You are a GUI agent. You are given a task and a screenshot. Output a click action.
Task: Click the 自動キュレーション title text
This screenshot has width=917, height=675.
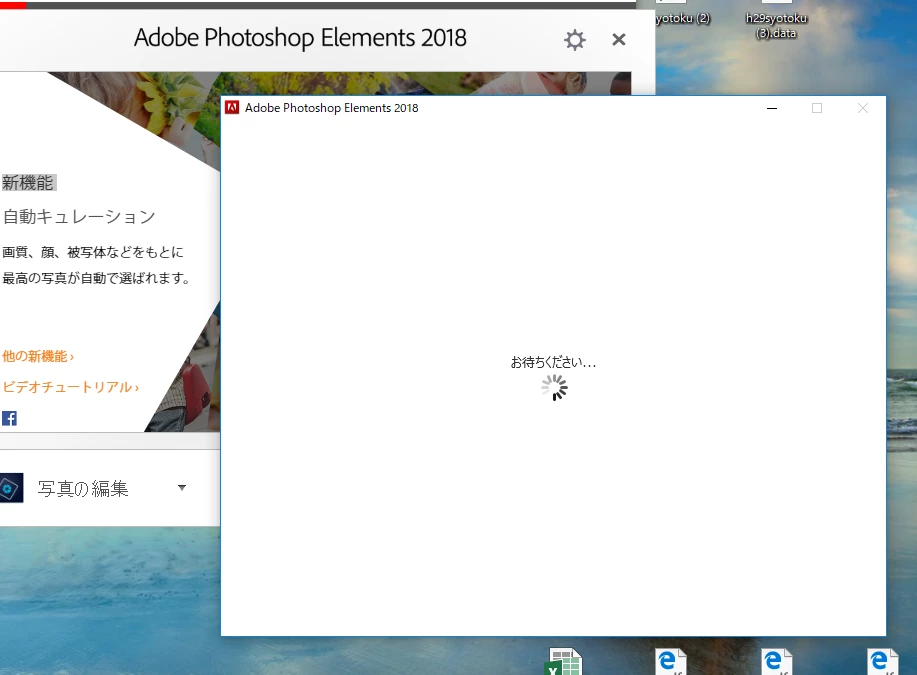click(x=79, y=216)
